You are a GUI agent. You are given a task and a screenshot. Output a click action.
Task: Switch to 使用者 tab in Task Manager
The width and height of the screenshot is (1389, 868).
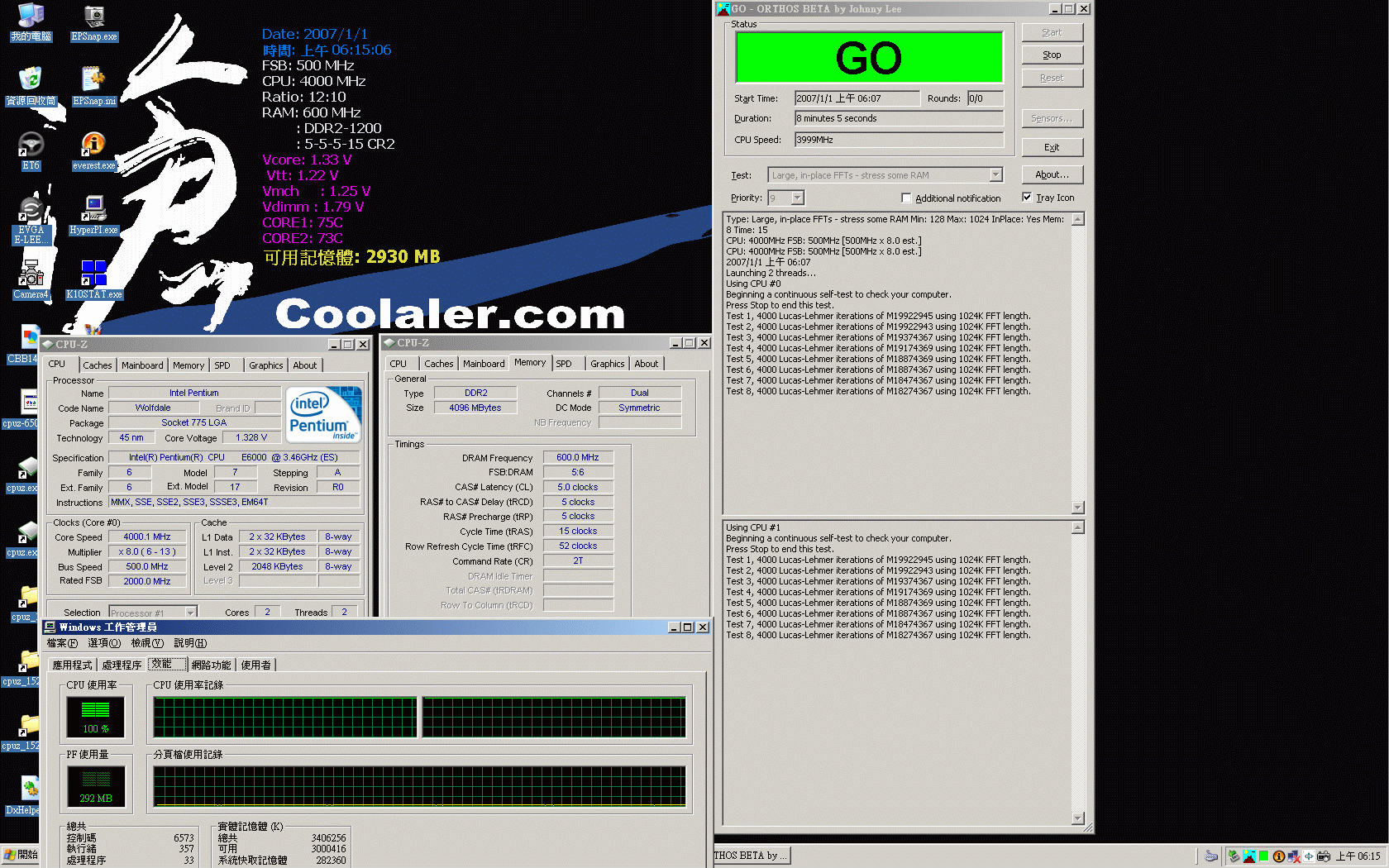tap(255, 665)
